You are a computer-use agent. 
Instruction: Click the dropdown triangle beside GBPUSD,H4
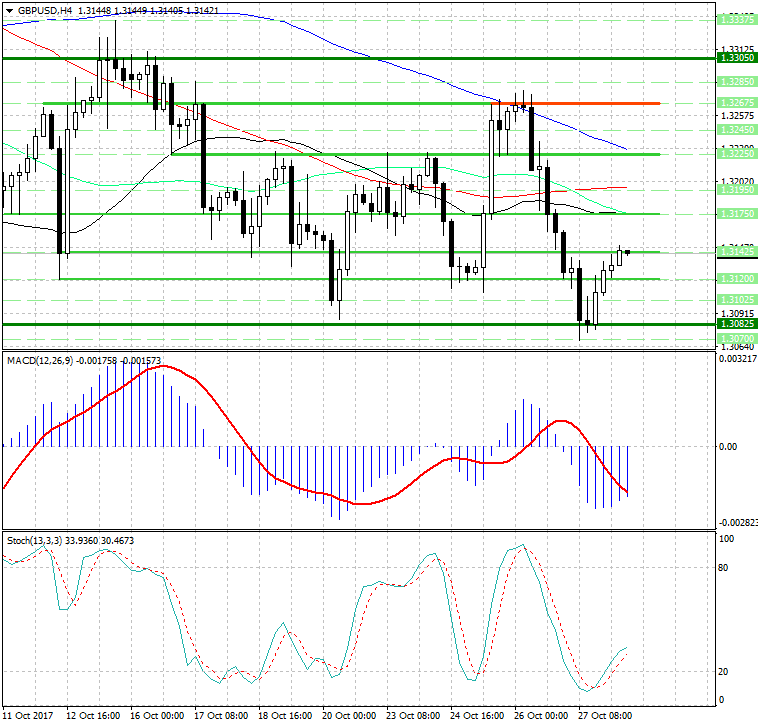click(x=9, y=10)
